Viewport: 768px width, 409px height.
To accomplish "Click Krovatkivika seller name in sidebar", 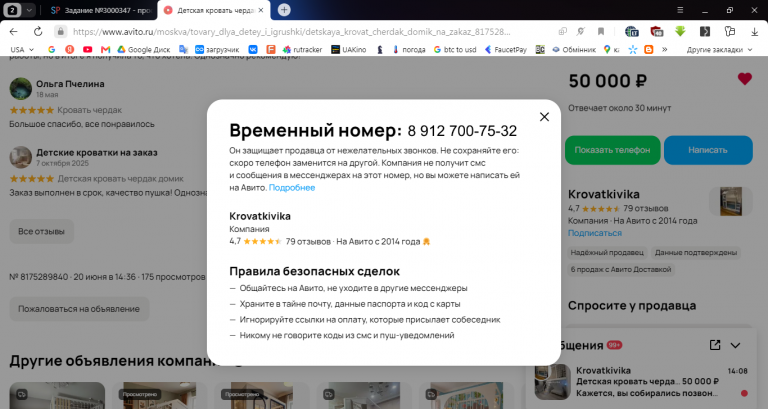I will click(603, 194).
